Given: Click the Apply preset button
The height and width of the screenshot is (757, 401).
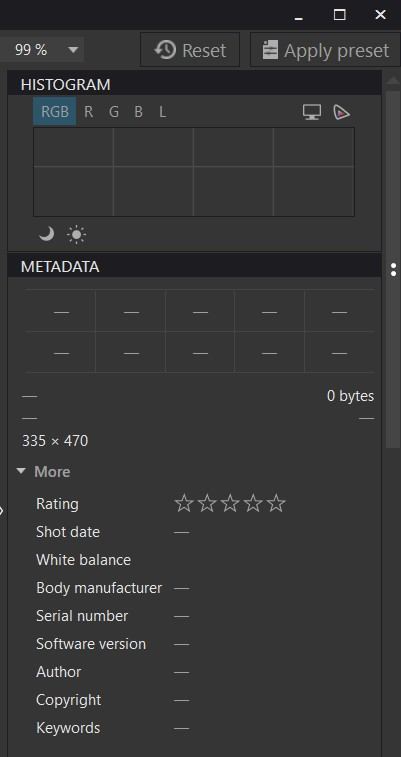Looking at the screenshot, I should (x=325, y=50).
